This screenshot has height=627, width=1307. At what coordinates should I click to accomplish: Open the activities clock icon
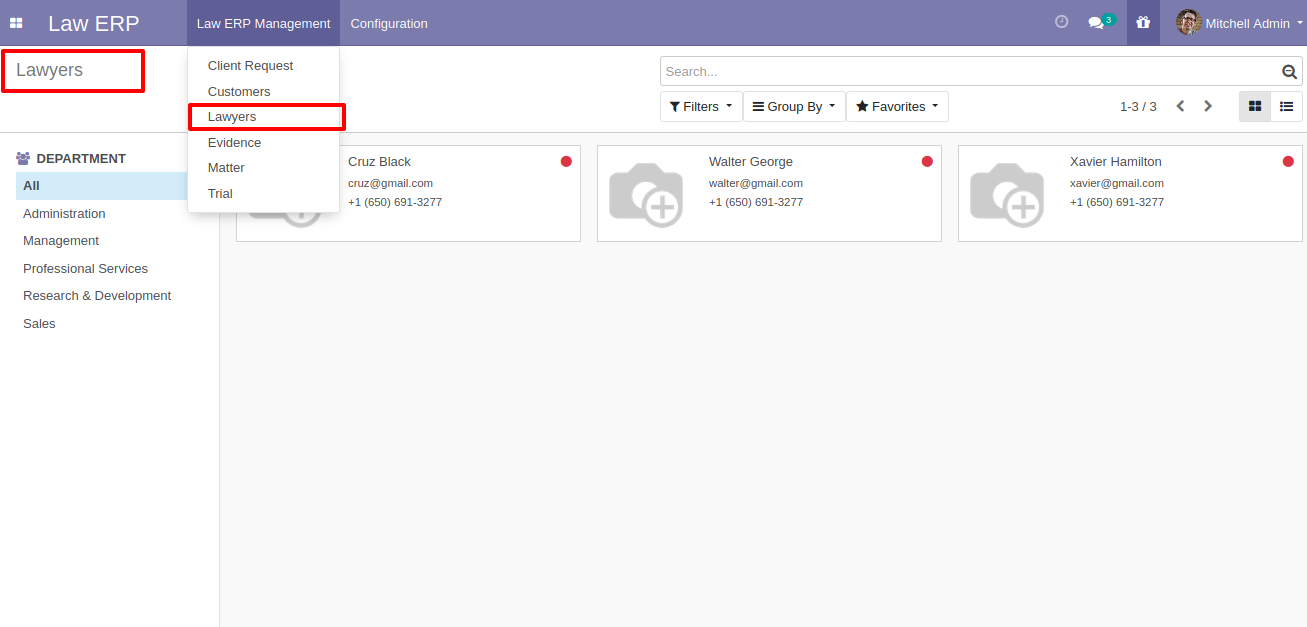point(1062,22)
